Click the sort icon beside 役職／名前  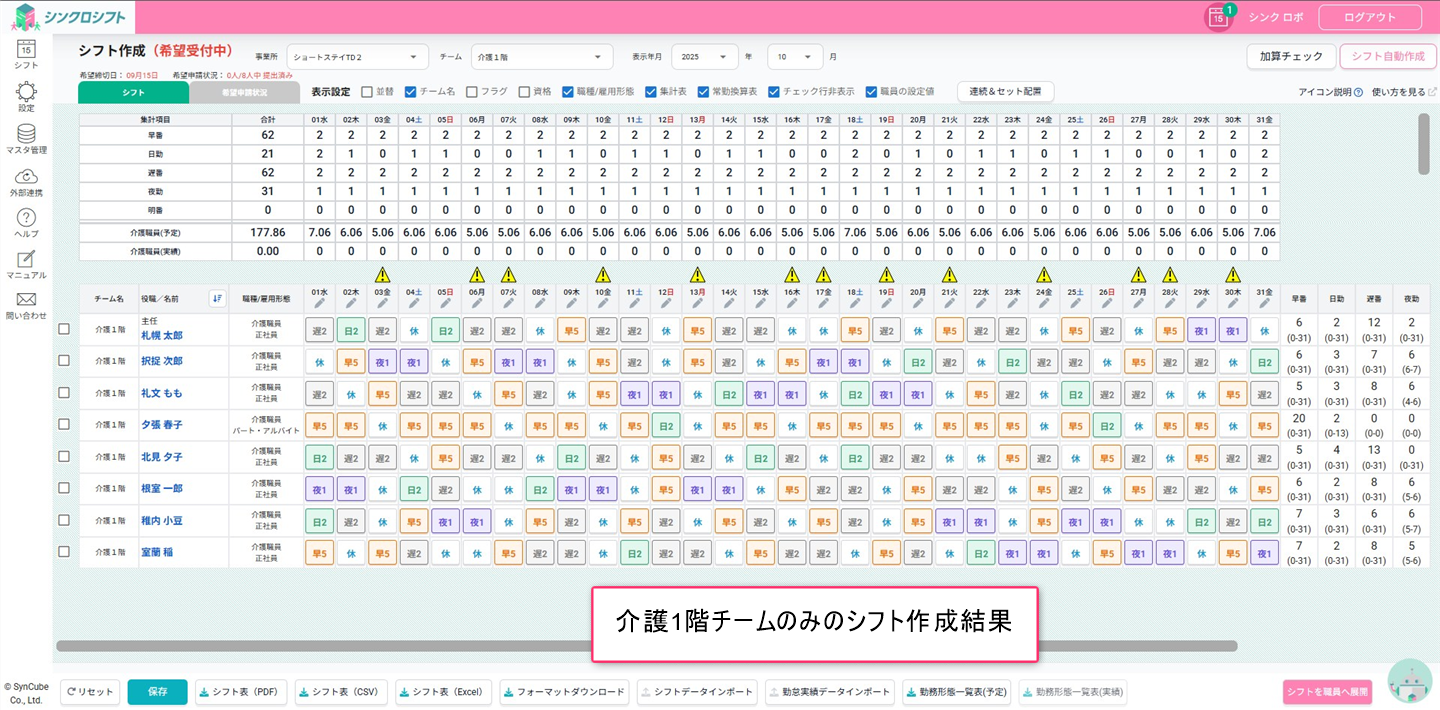click(x=217, y=298)
